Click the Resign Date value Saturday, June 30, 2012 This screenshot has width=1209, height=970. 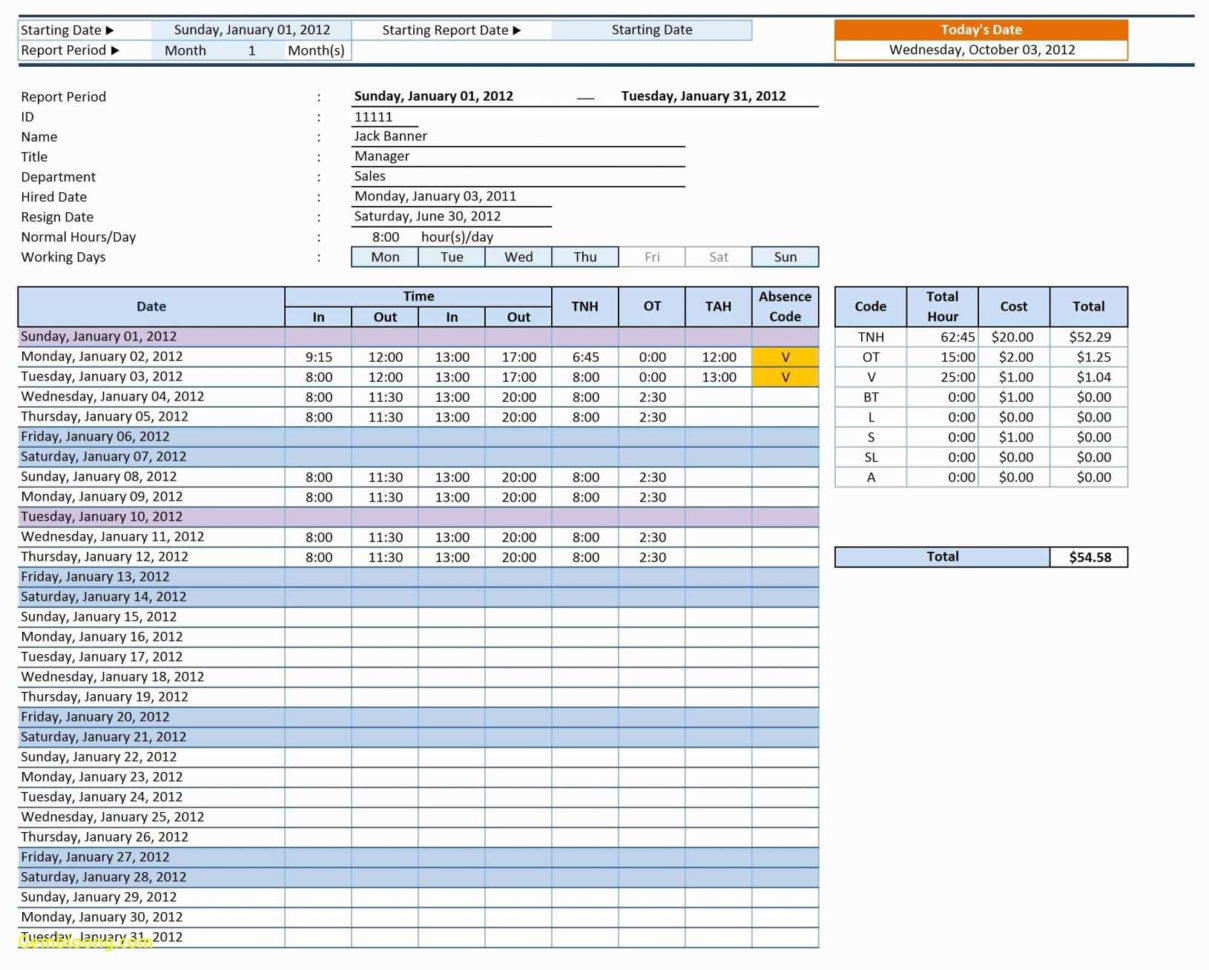tap(451, 216)
